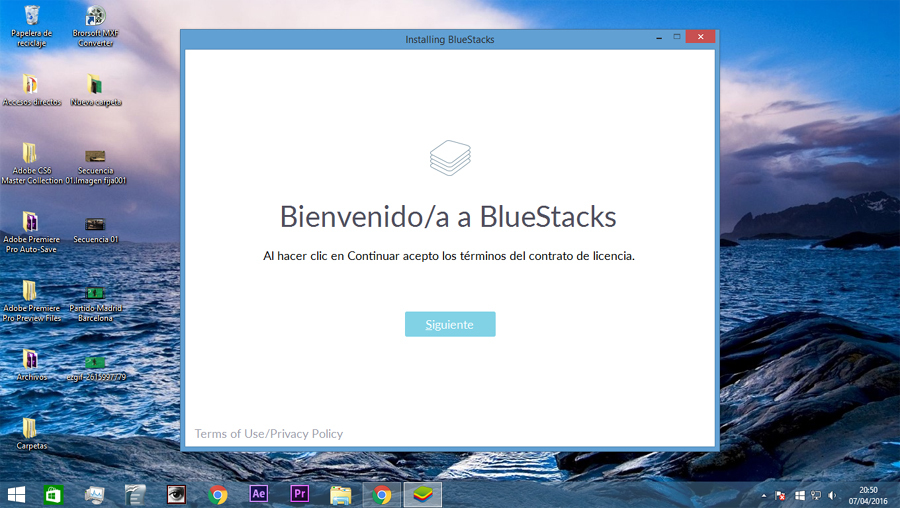Select the Papelera de reciclaje desktop icon
The image size is (900, 508).
[31, 16]
